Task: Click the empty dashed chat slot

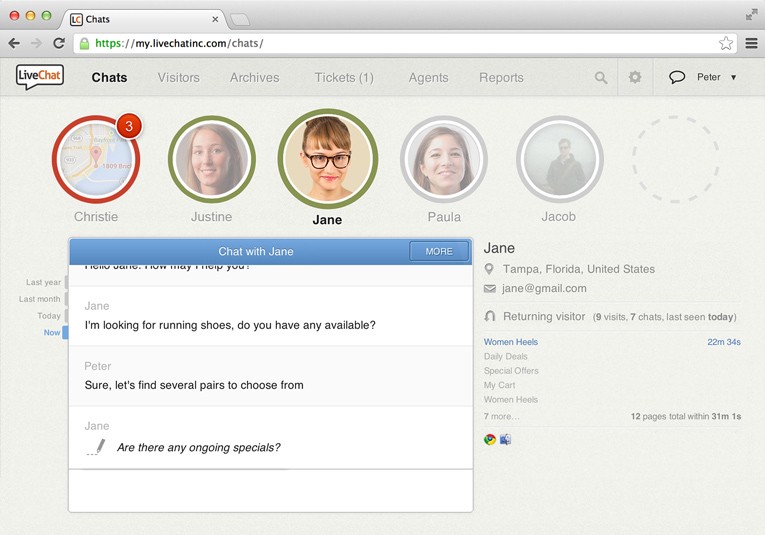Action: [676, 159]
